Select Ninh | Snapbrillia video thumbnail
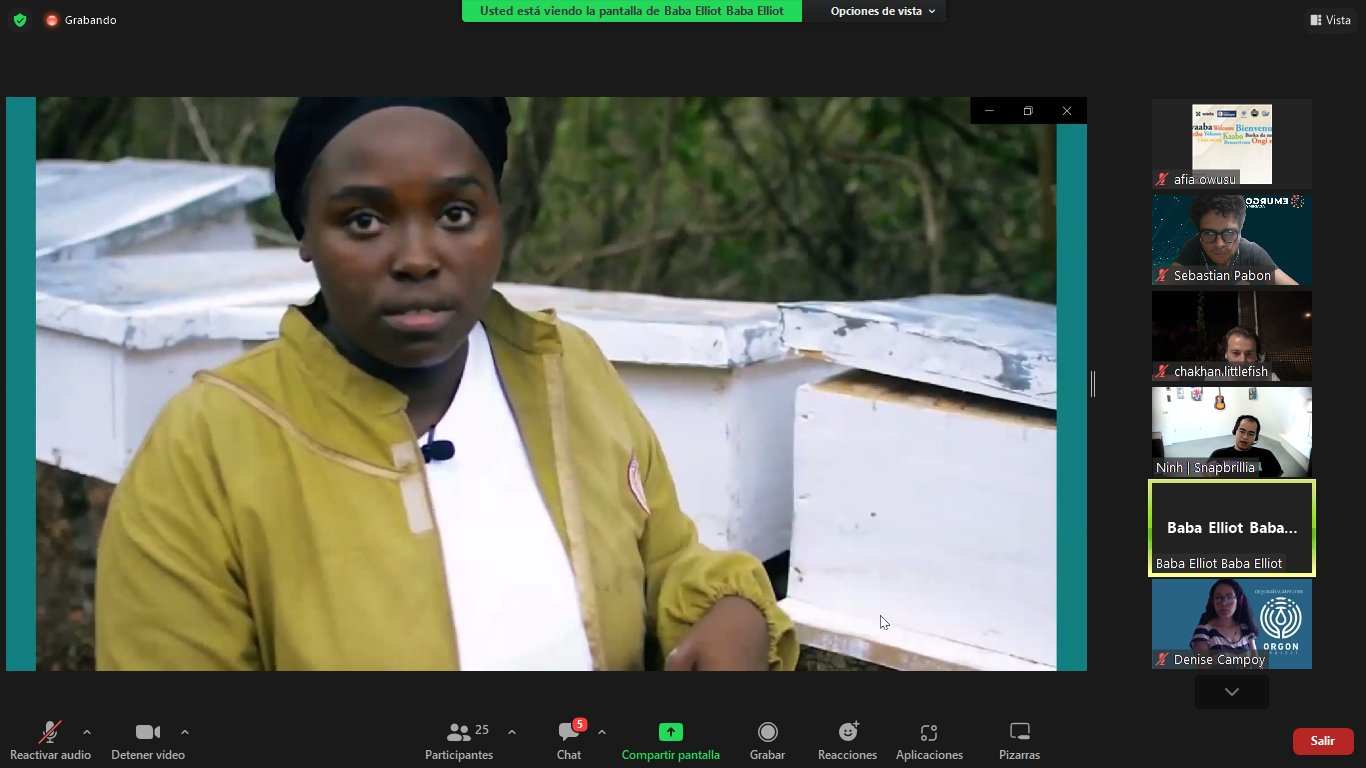 point(1232,431)
